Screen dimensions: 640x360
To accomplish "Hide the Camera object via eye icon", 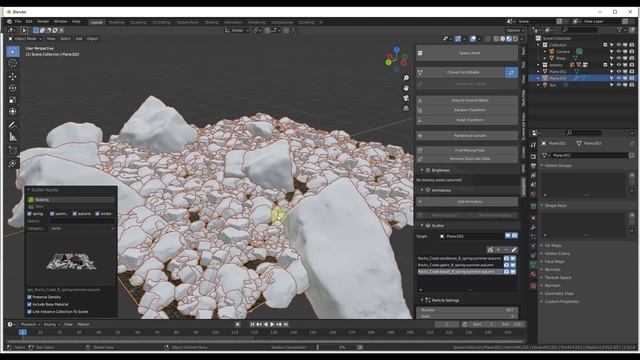I will tap(618, 51).
